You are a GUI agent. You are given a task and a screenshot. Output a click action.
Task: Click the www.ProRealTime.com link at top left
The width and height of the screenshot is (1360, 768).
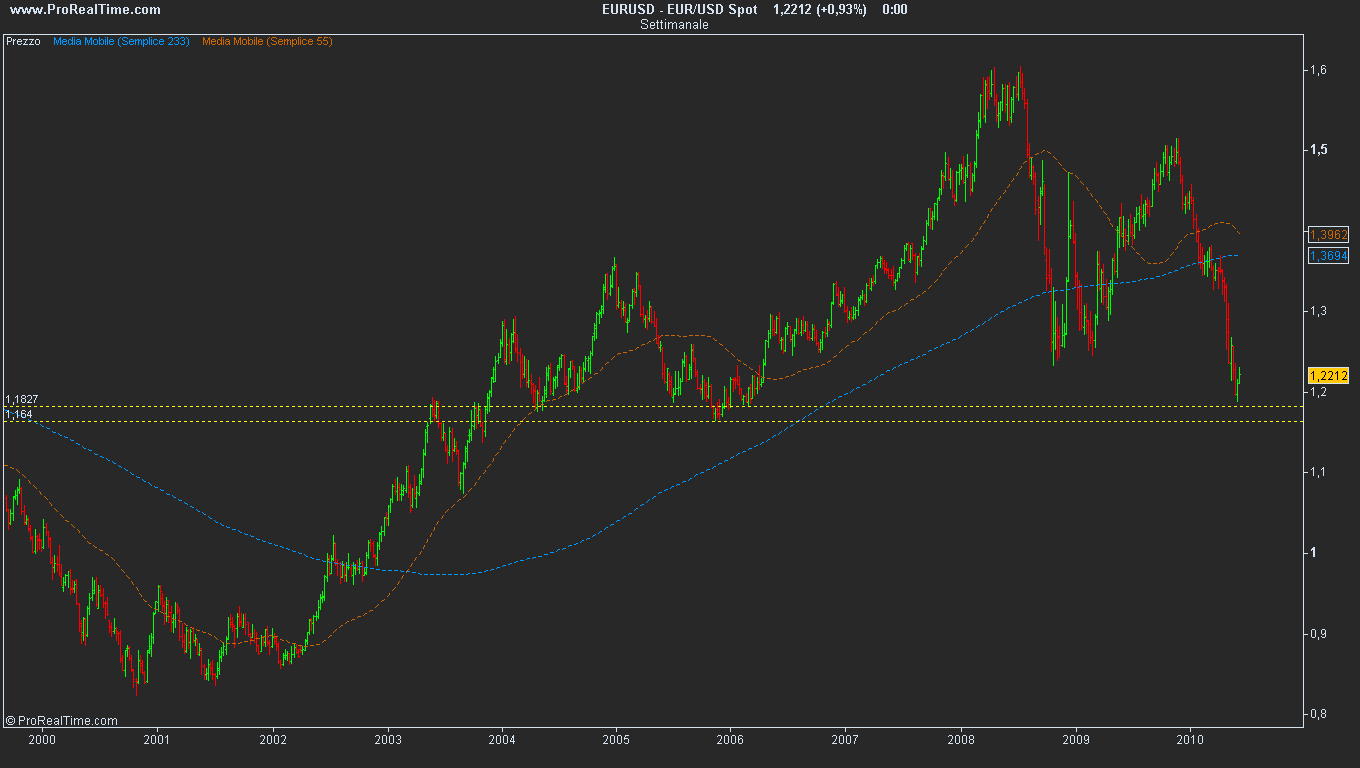(83, 9)
